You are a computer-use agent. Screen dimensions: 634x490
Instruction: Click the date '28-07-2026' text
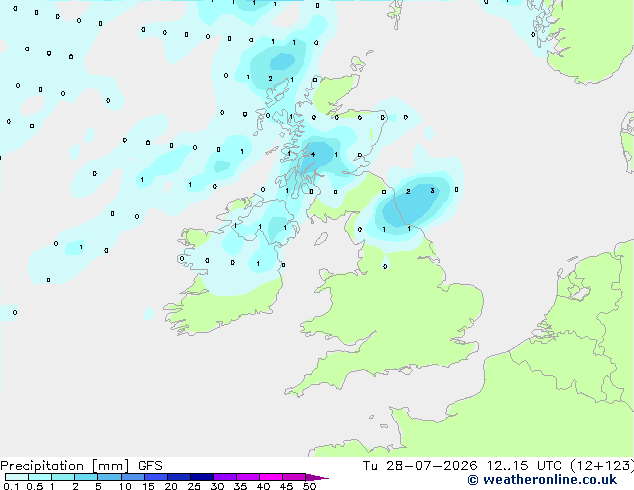(431, 466)
